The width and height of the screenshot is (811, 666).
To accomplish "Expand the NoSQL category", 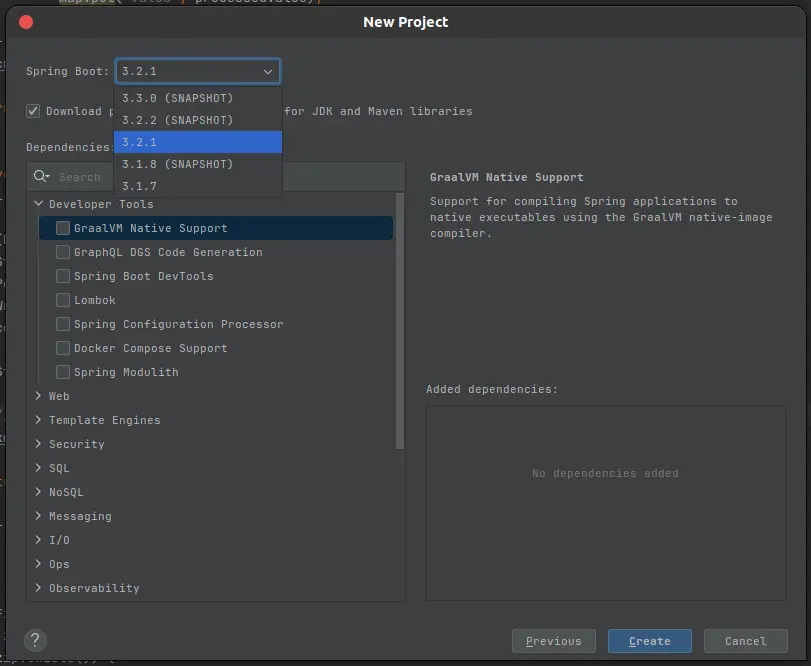I will click(38, 492).
